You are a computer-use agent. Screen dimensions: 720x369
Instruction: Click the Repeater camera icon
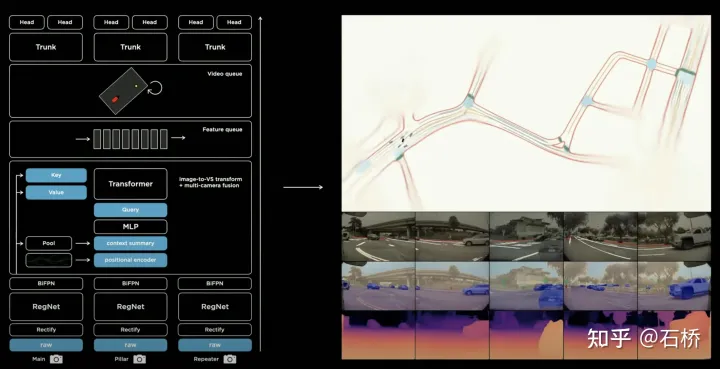[230, 359]
